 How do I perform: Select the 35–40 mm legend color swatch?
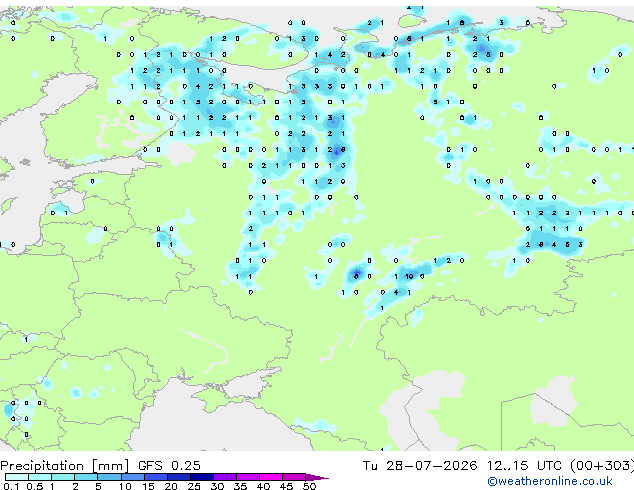[x=247, y=477]
